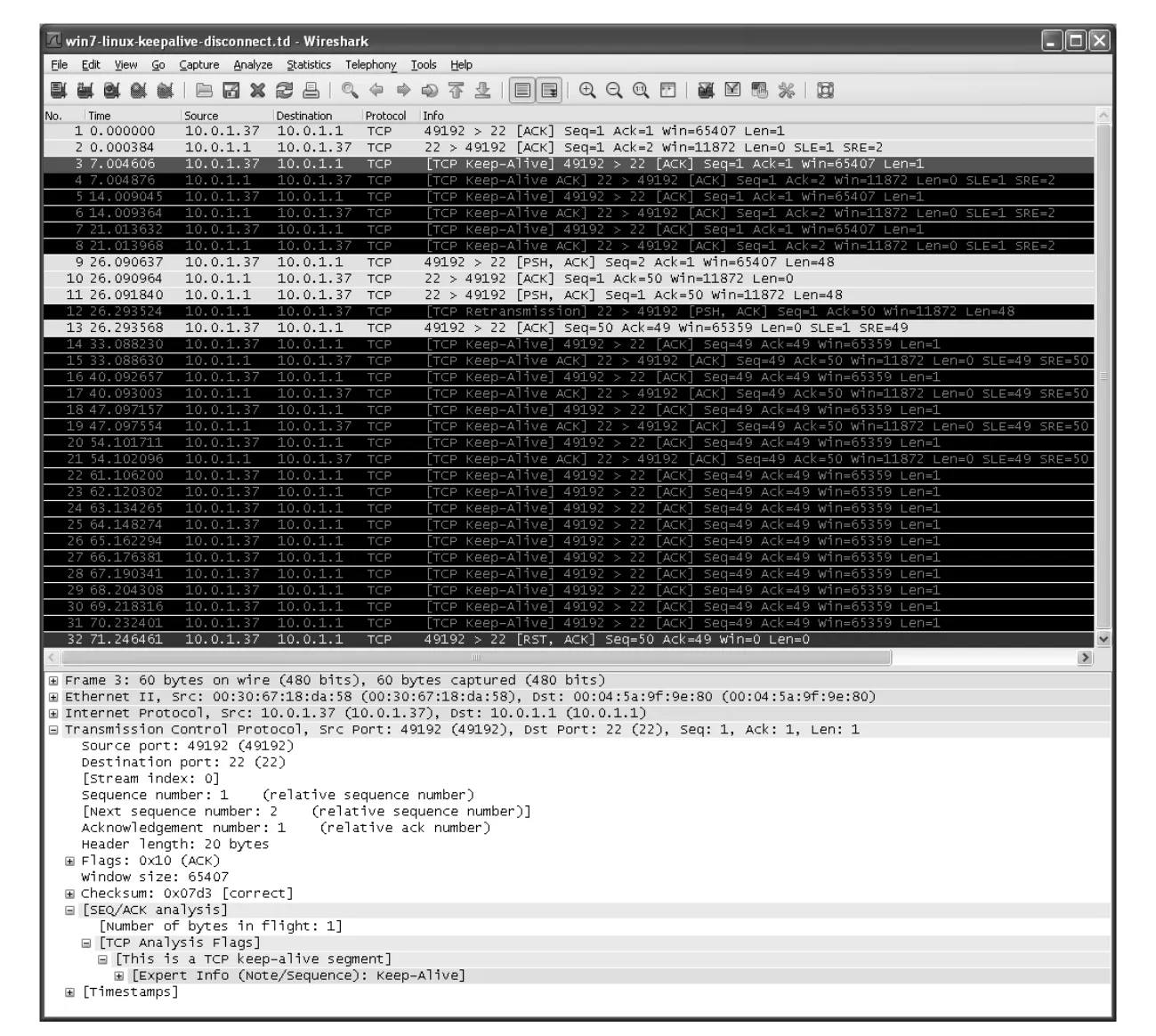Open the File menu
Screen dimensions: 1156x1036
[59, 65]
